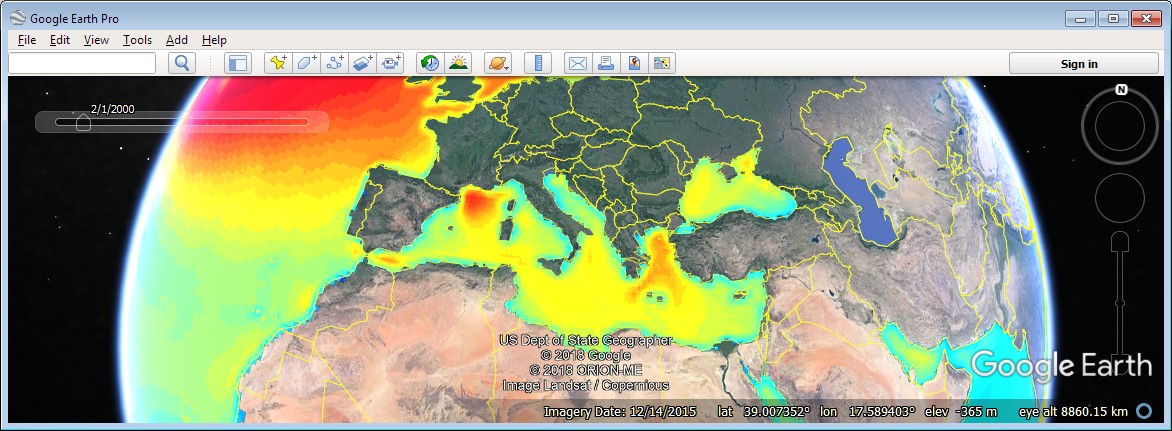
Task: Add a new placemark
Action: coord(278,63)
